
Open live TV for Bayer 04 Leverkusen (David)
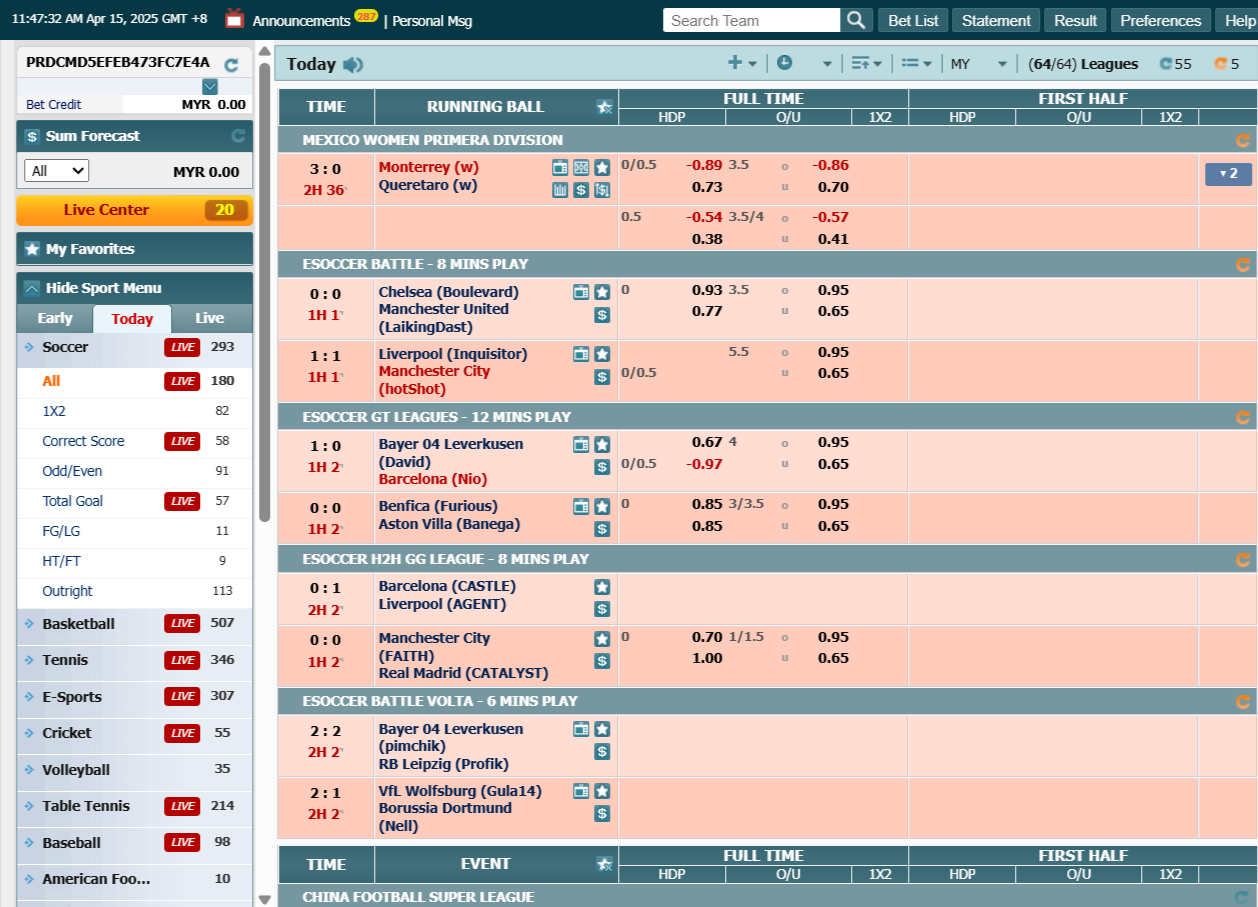coord(581,445)
